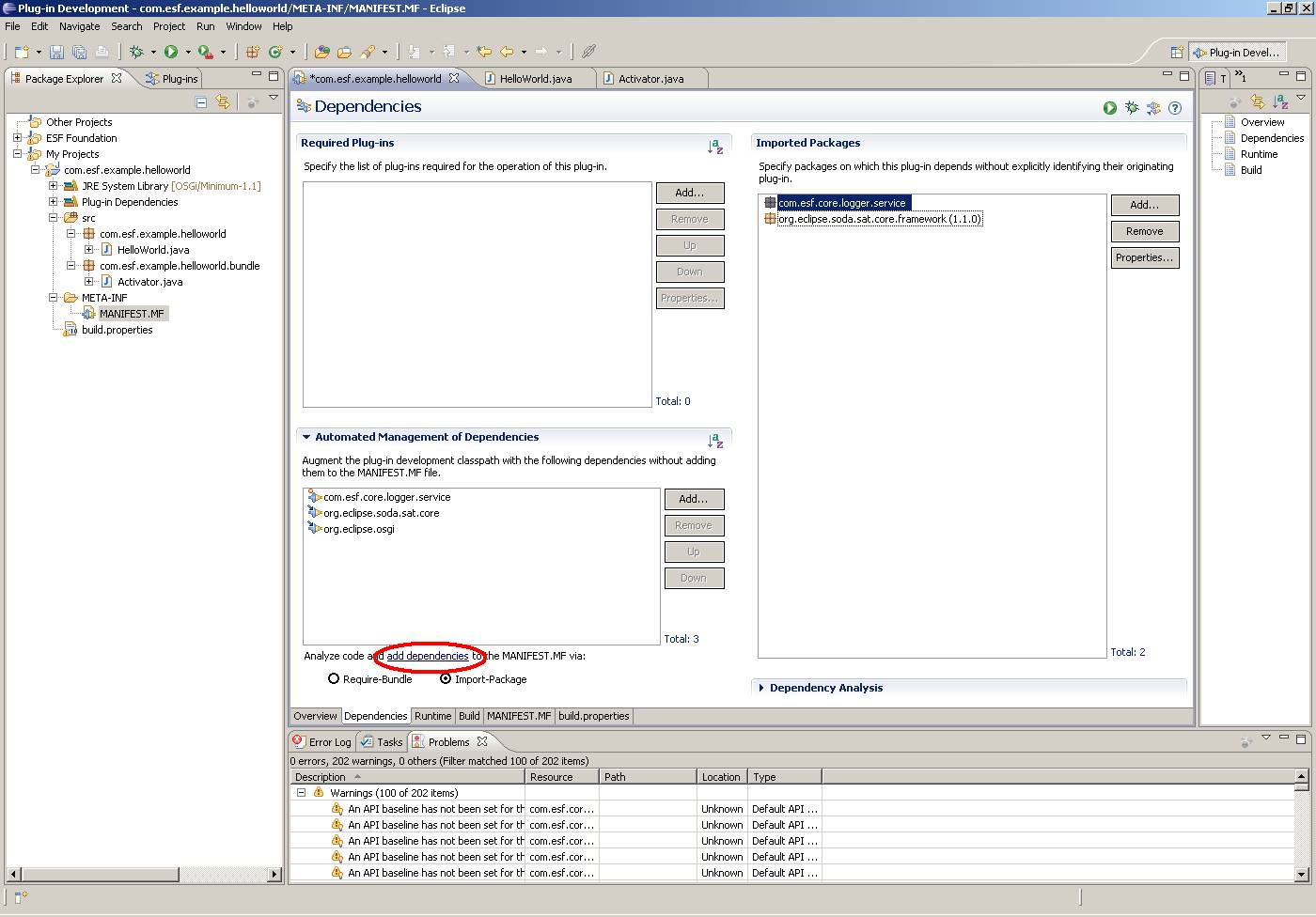Open the Run dropdown arrow
The image size is (1316, 917).
188,53
